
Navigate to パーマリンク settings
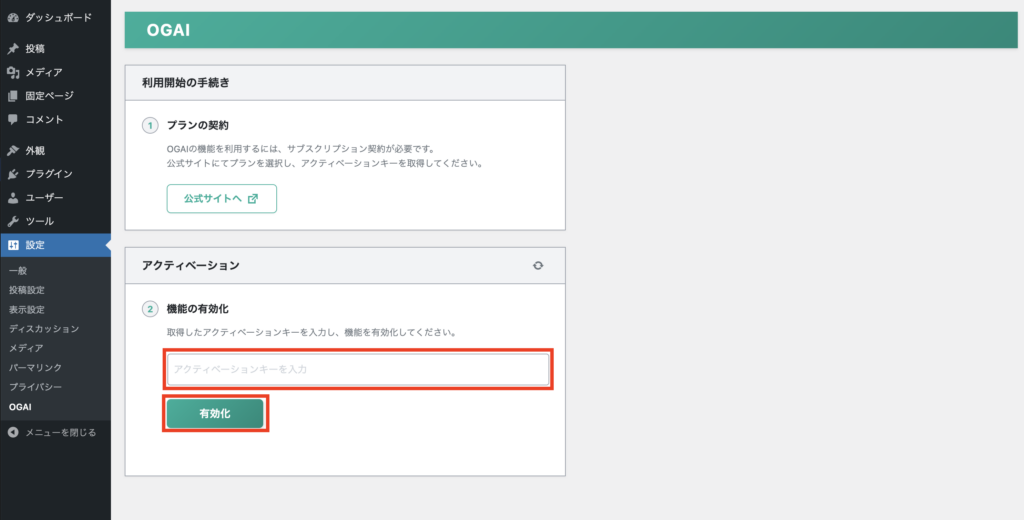[x=35, y=368]
